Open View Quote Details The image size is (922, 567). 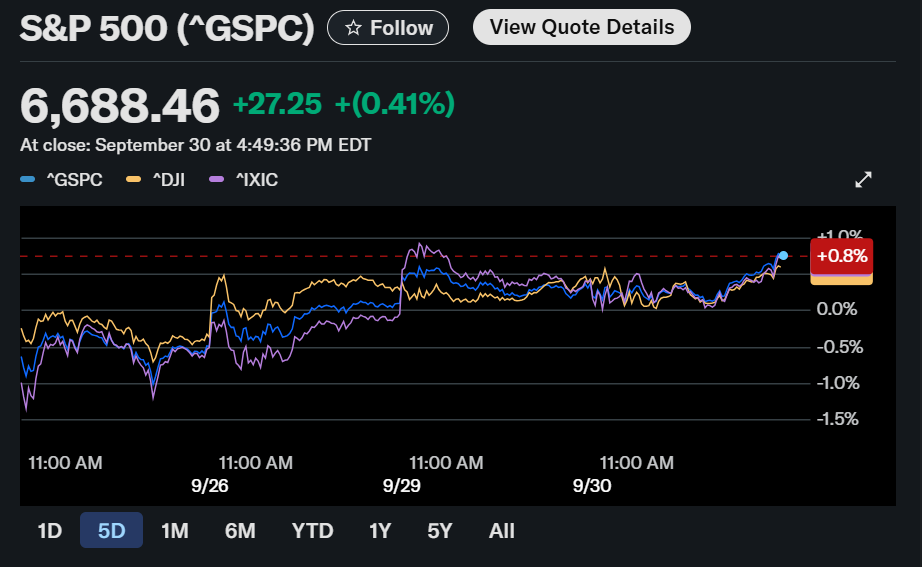581,28
